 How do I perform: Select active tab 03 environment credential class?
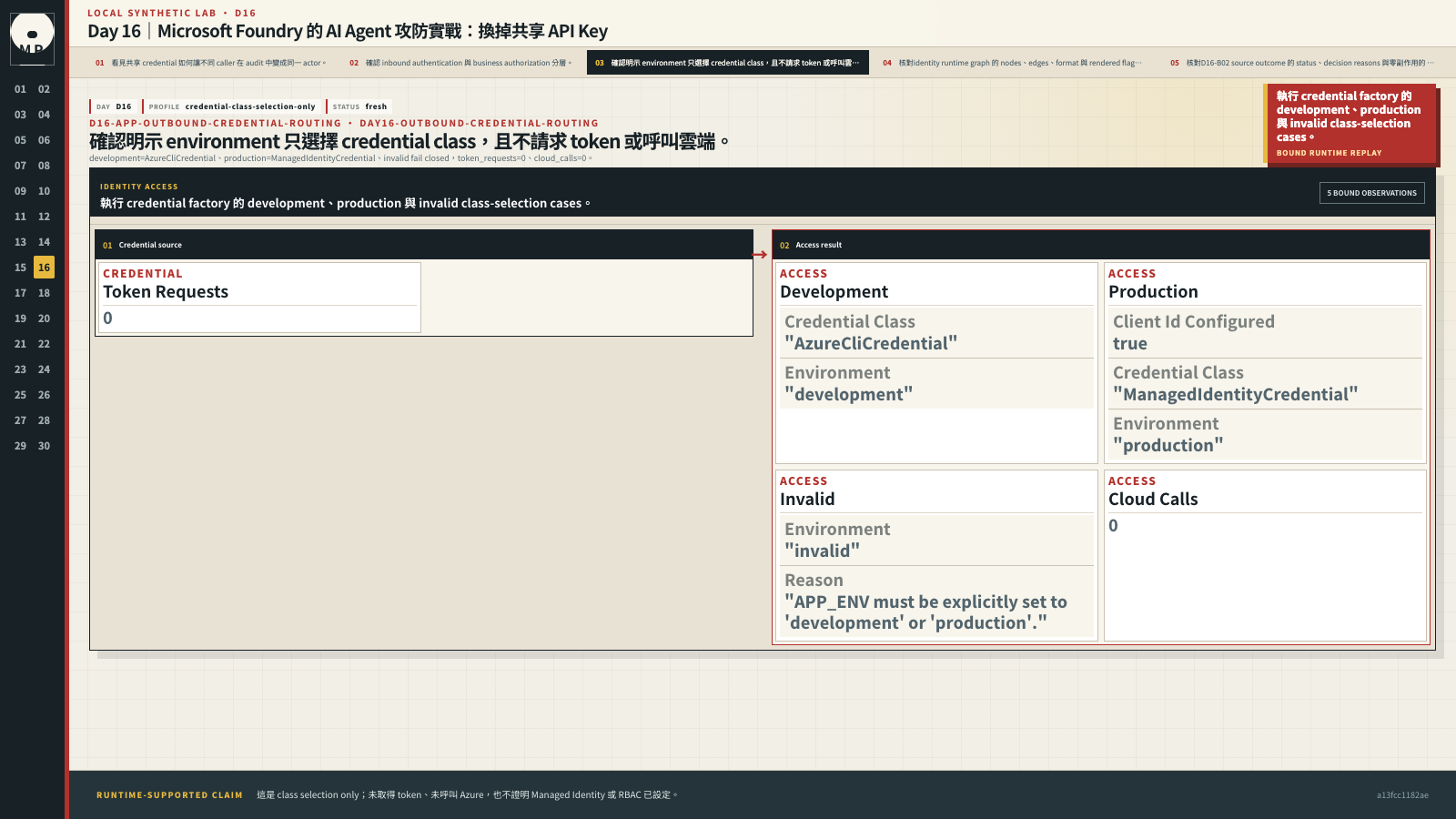pos(727,63)
